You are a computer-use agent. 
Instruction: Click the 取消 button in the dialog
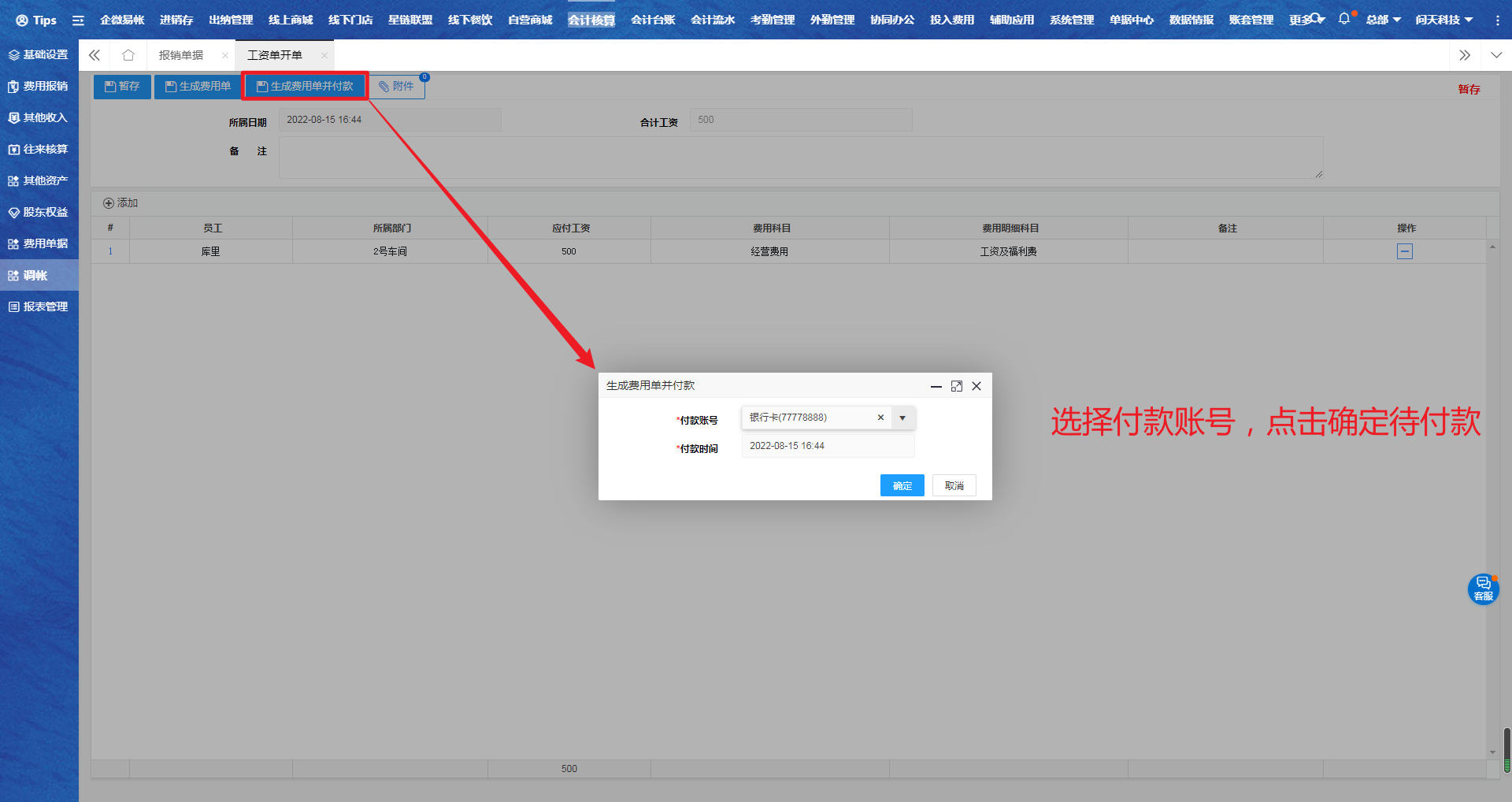coord(954,485)
